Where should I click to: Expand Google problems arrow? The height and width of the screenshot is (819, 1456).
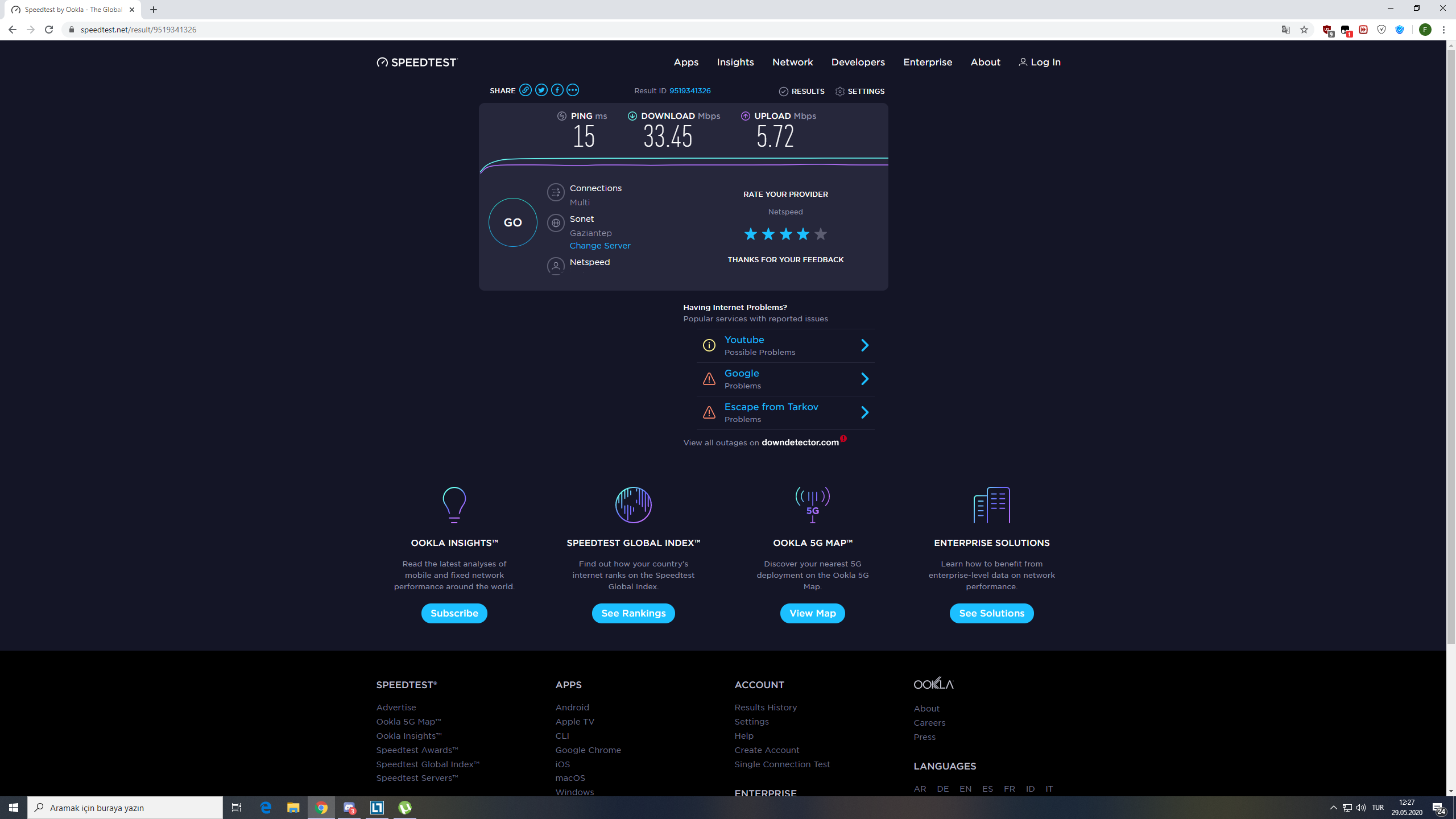(x=865, y=379)
